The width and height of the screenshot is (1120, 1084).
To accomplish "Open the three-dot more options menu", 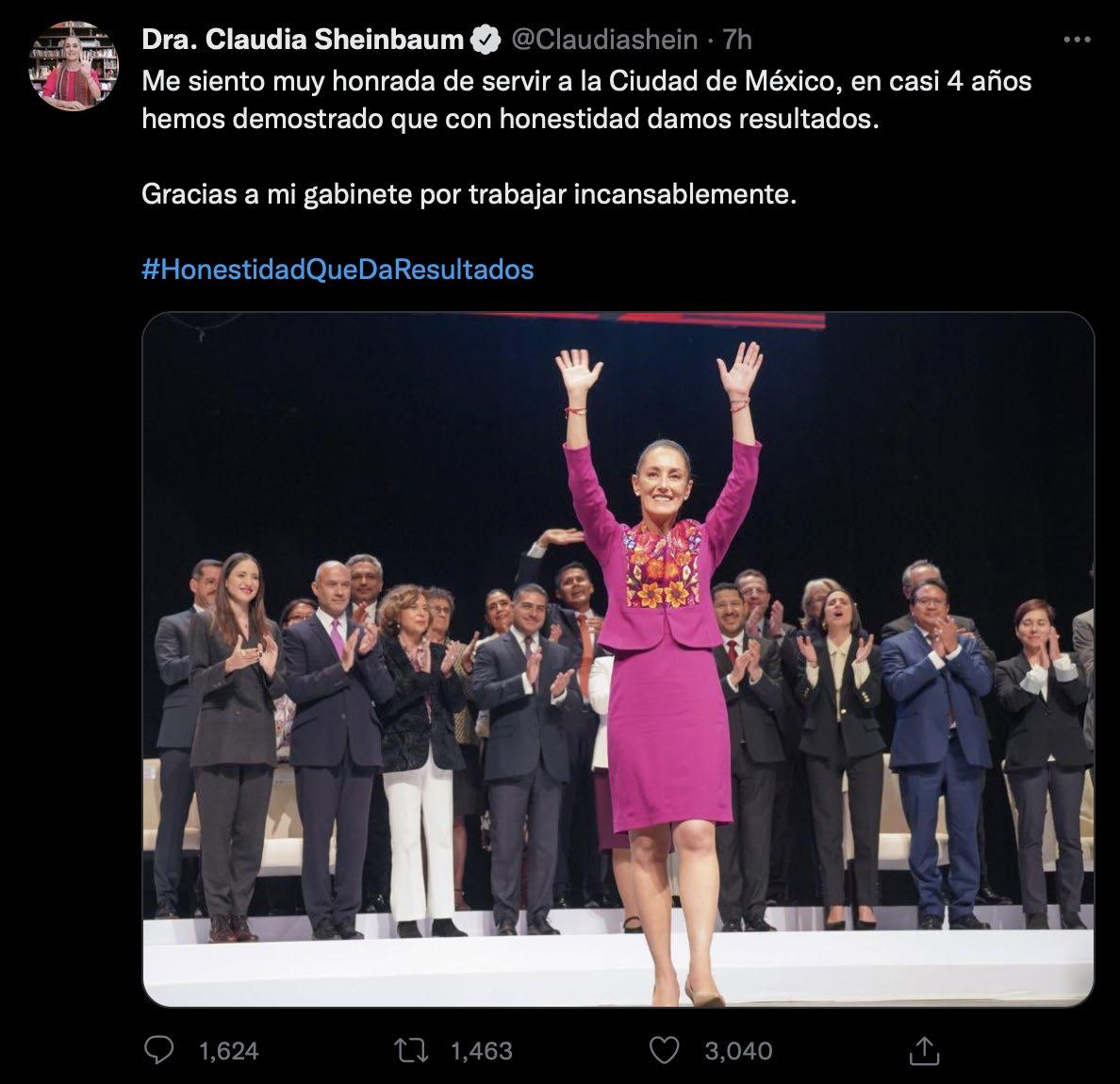I will click(1078, 40).
